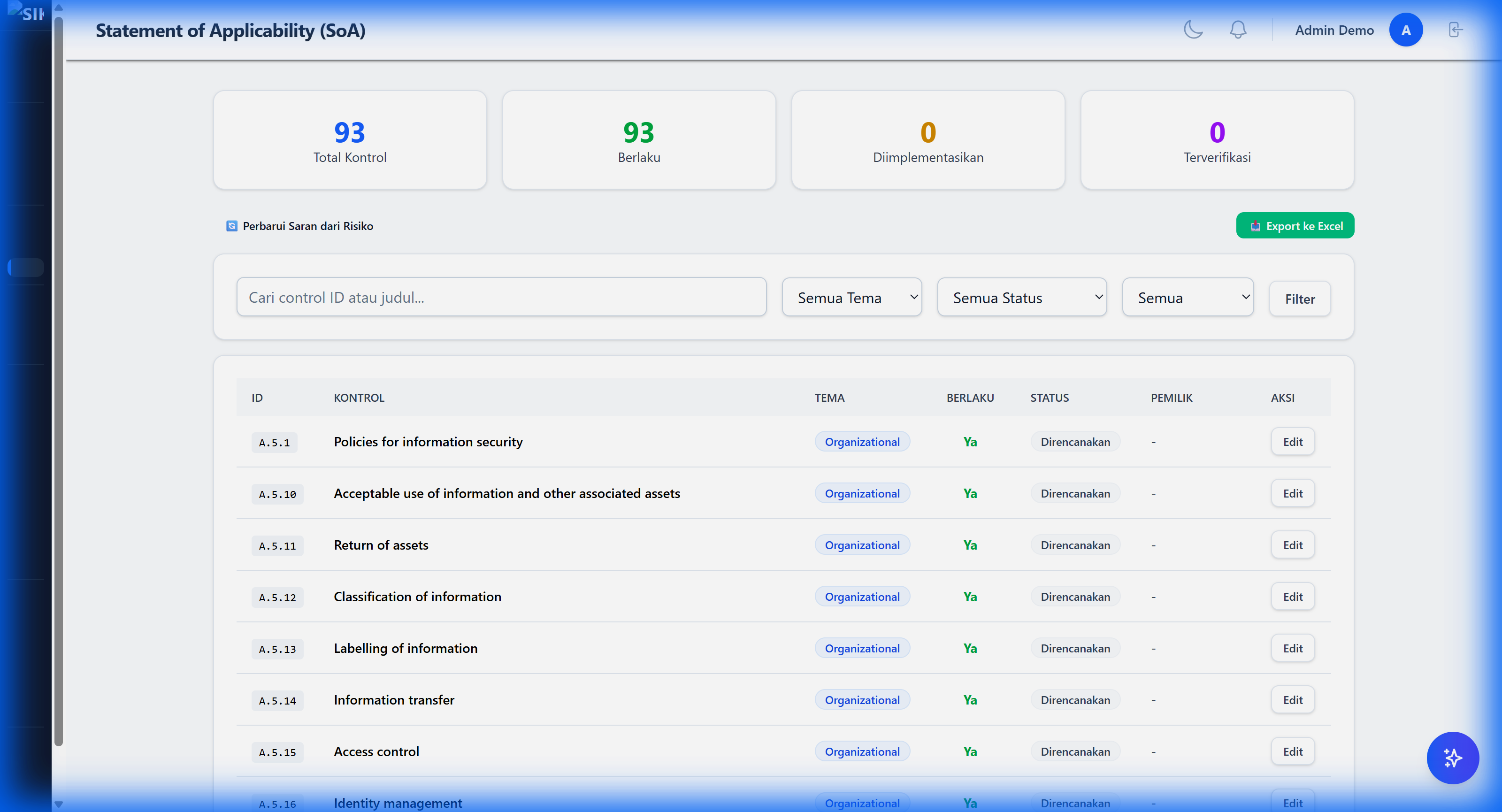Log out using the sign-out icon
This screenshot has width=1502, height=812.
[1456, 29]
